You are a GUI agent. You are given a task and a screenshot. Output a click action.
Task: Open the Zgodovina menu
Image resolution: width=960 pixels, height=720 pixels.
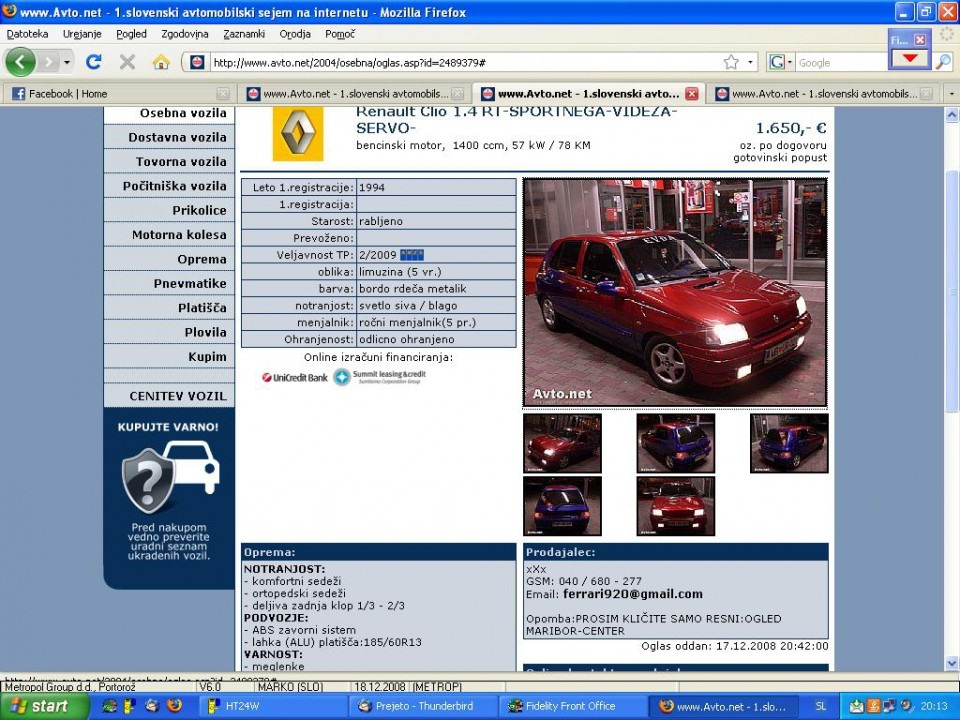coord(185,34)
